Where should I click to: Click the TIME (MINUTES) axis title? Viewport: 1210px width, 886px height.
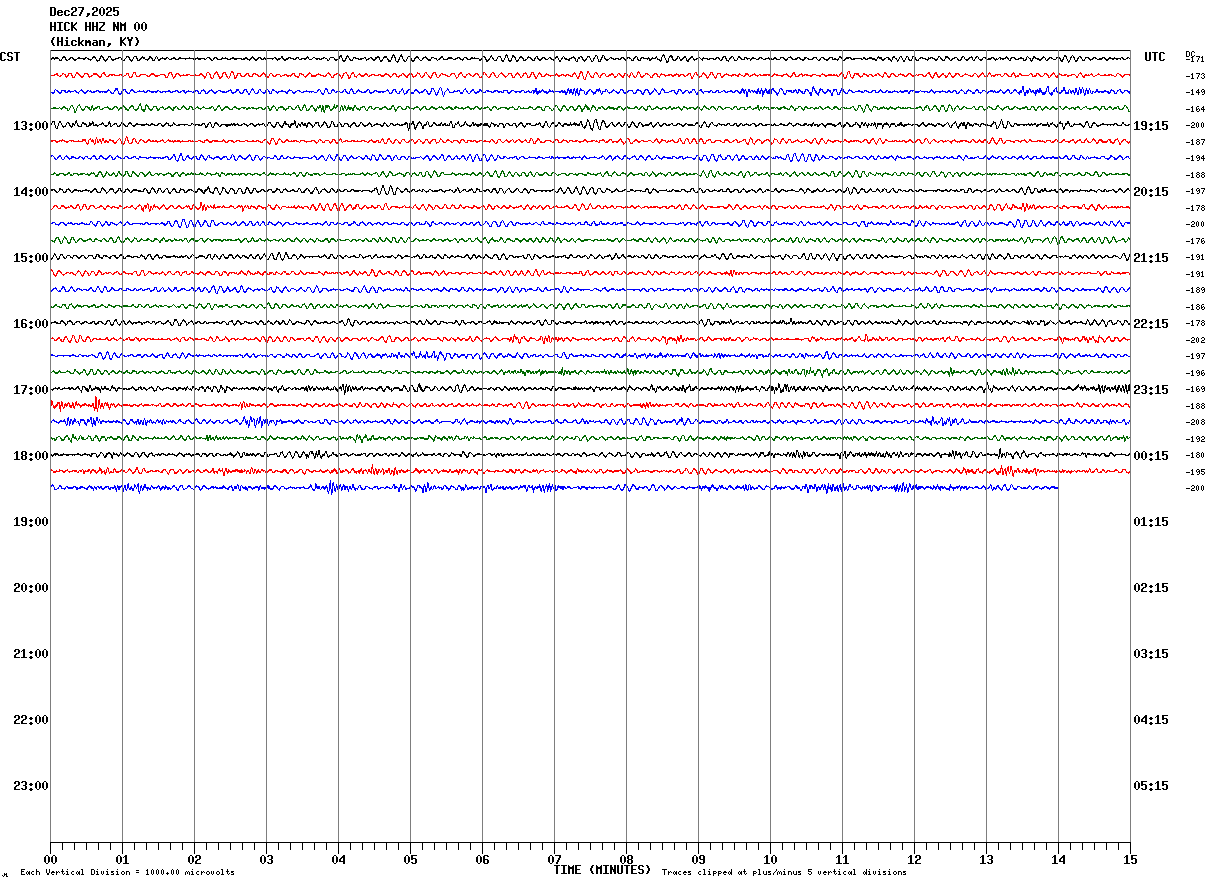click(x=602, y=870)
